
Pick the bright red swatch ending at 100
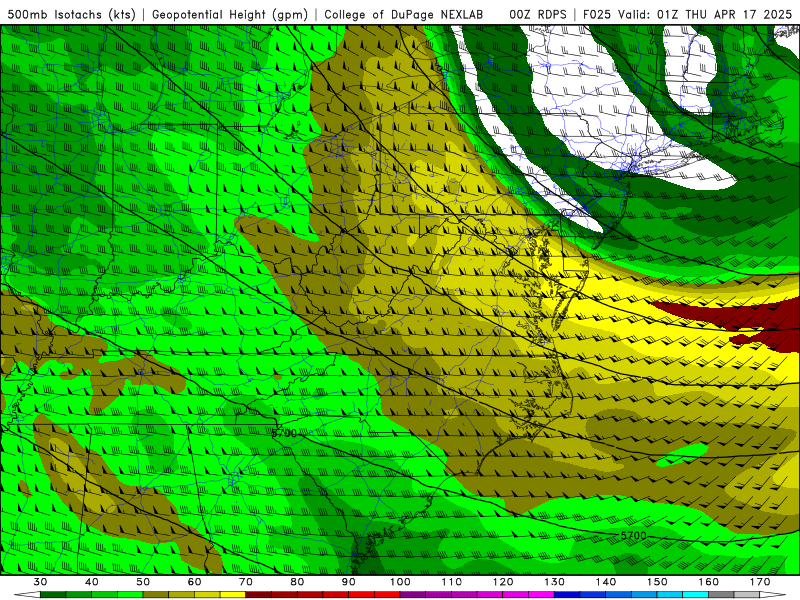click(387, 595)
